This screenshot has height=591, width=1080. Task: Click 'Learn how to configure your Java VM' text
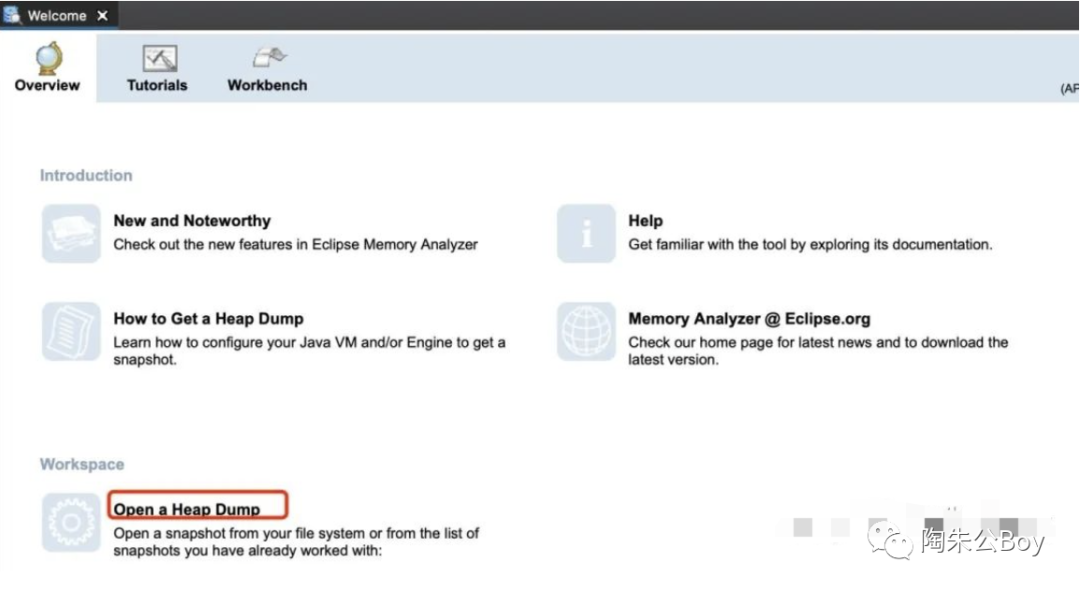(x=309, y=351)
